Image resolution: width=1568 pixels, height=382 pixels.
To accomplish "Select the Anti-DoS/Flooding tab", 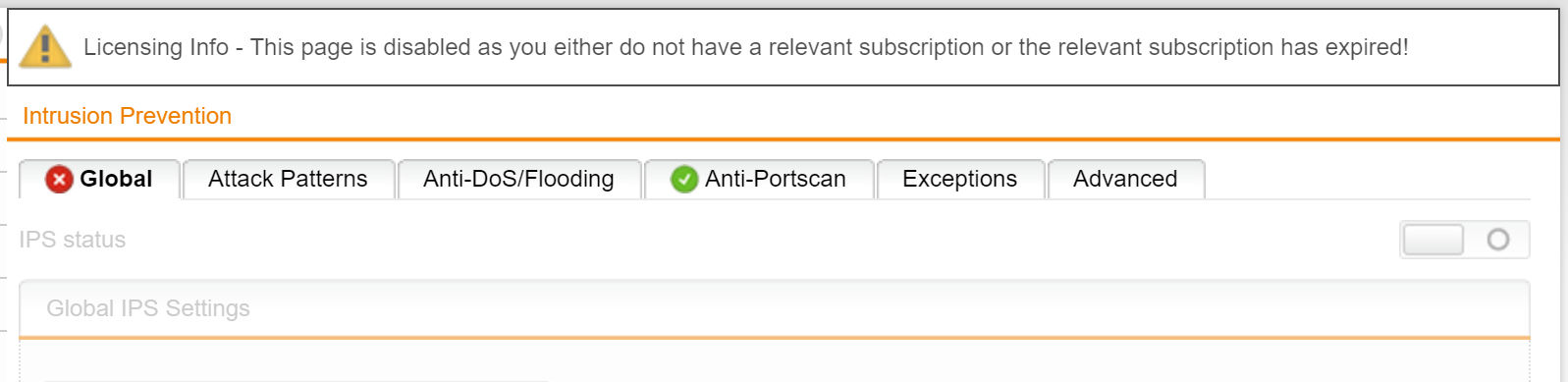I will (518, 180).
